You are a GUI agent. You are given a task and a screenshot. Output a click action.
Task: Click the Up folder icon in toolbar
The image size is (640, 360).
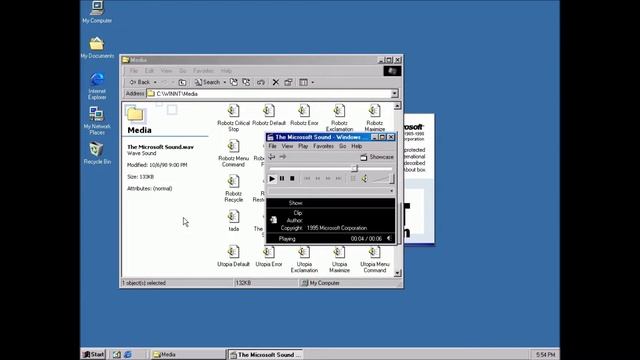pyautogui.click(x=182, y=82)
